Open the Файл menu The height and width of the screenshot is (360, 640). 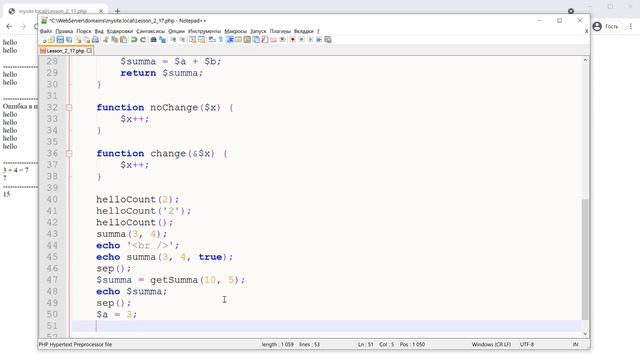46,31
